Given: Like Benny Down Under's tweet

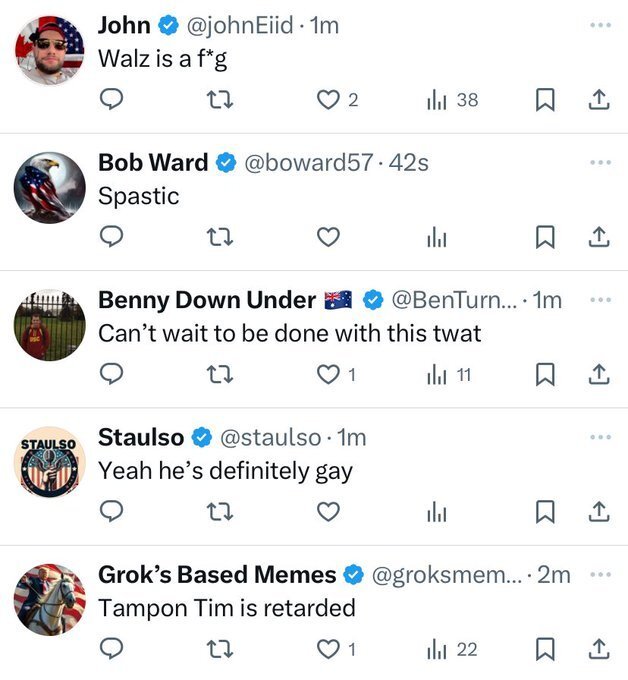Looking at the screenshot, I should pos(328,375).
